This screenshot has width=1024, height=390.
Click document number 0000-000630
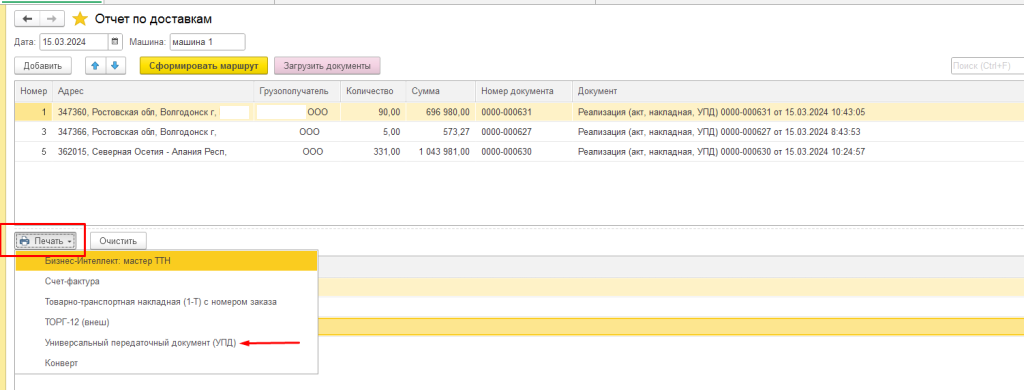[x=524, y=152]
